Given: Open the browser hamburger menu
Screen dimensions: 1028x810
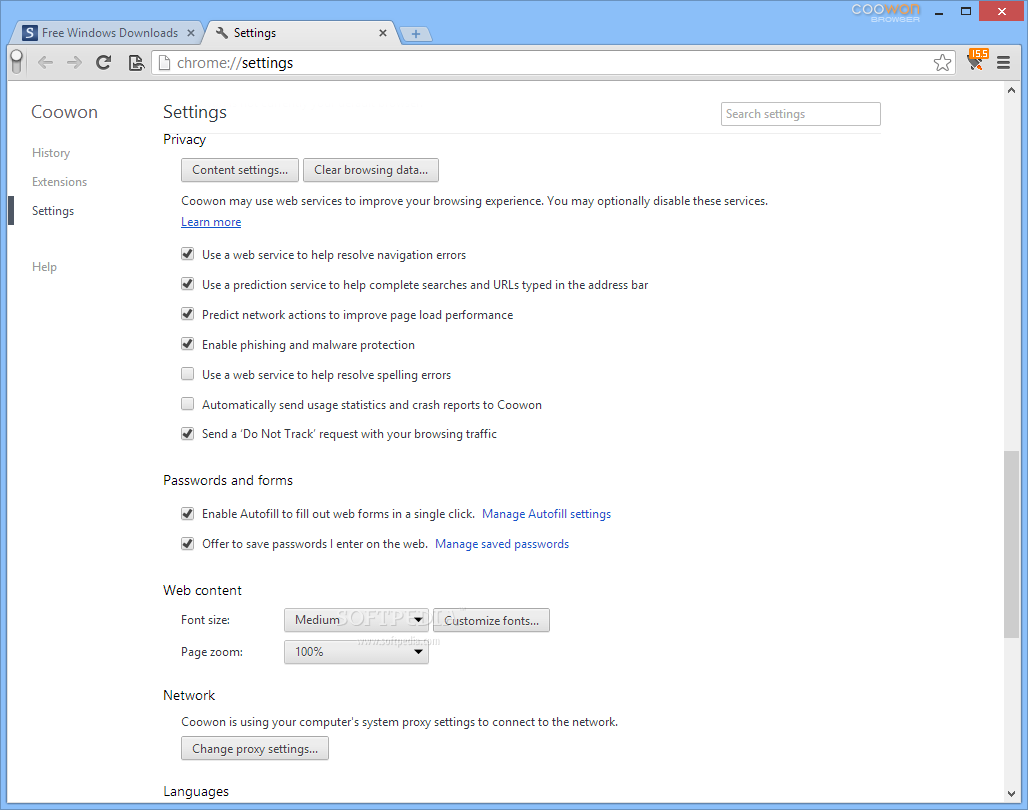Looking at the screenshot, I should point(1003,63).
